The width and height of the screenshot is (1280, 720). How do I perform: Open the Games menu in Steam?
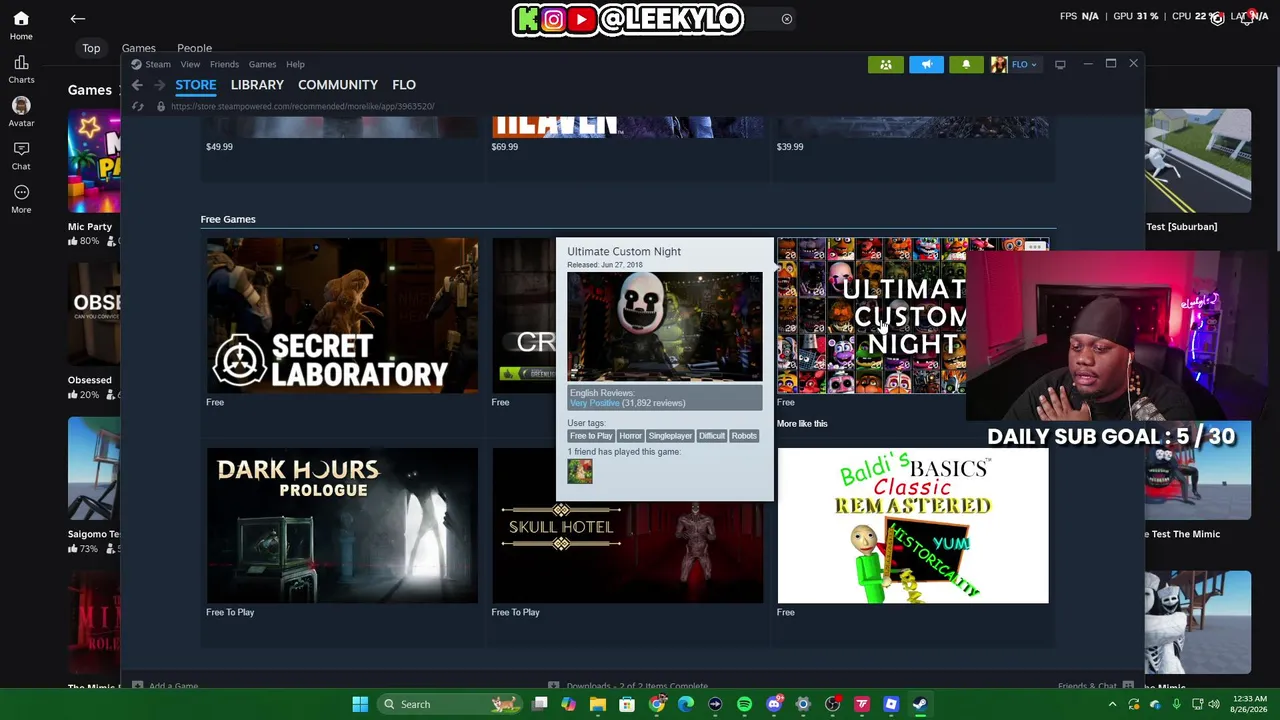coord(262,64)
